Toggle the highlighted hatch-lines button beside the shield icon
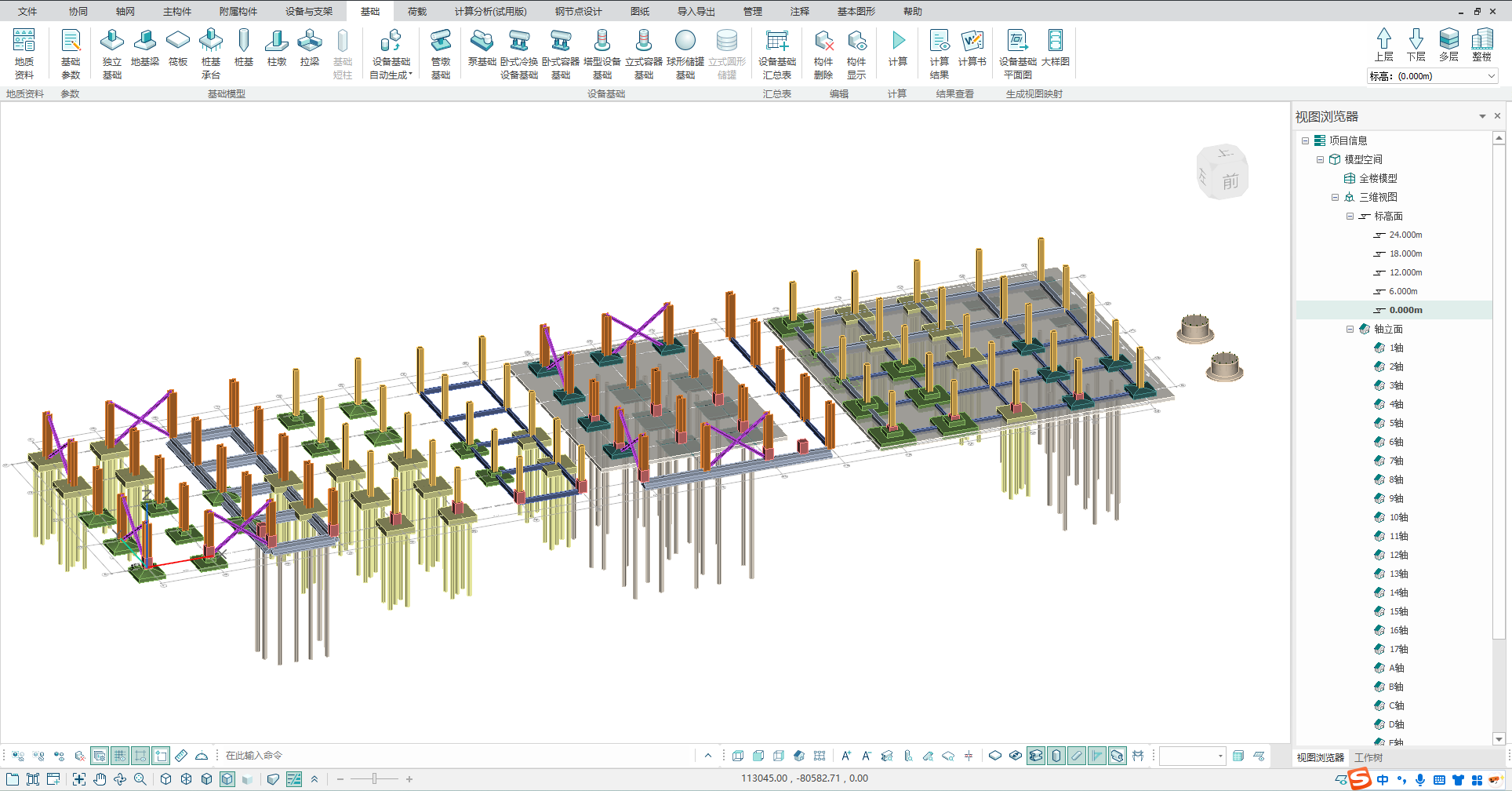 tap(294, 779)
